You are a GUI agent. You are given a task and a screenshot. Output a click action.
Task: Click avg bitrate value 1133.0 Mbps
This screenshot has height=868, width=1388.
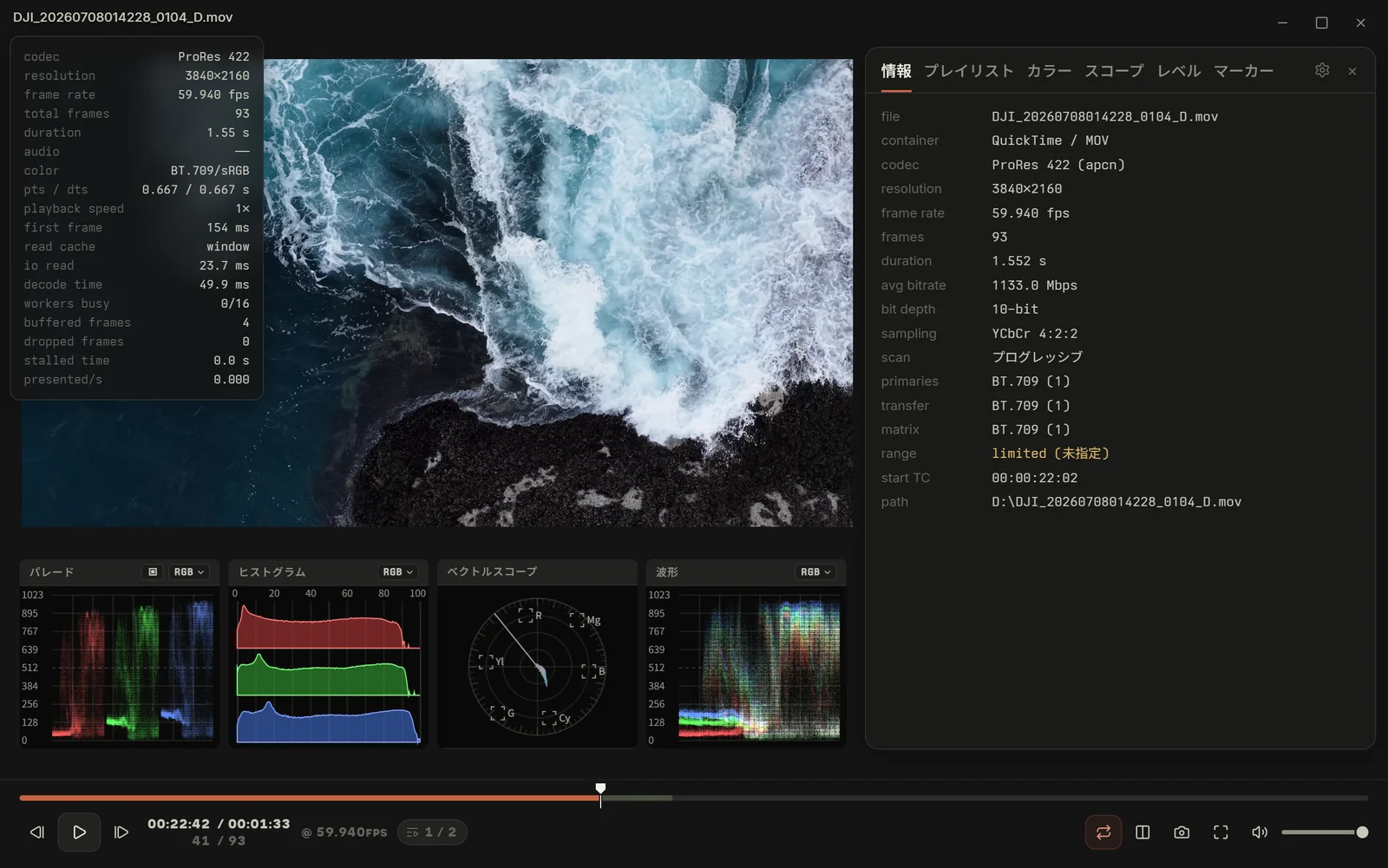[1034, 285]
